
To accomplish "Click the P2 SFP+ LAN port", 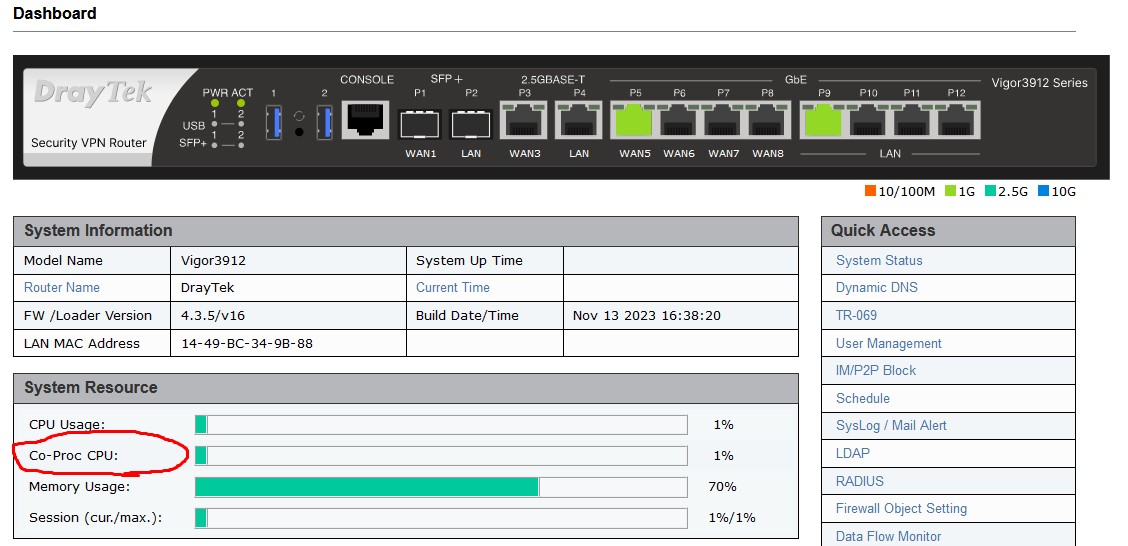I will click(471, 124).
